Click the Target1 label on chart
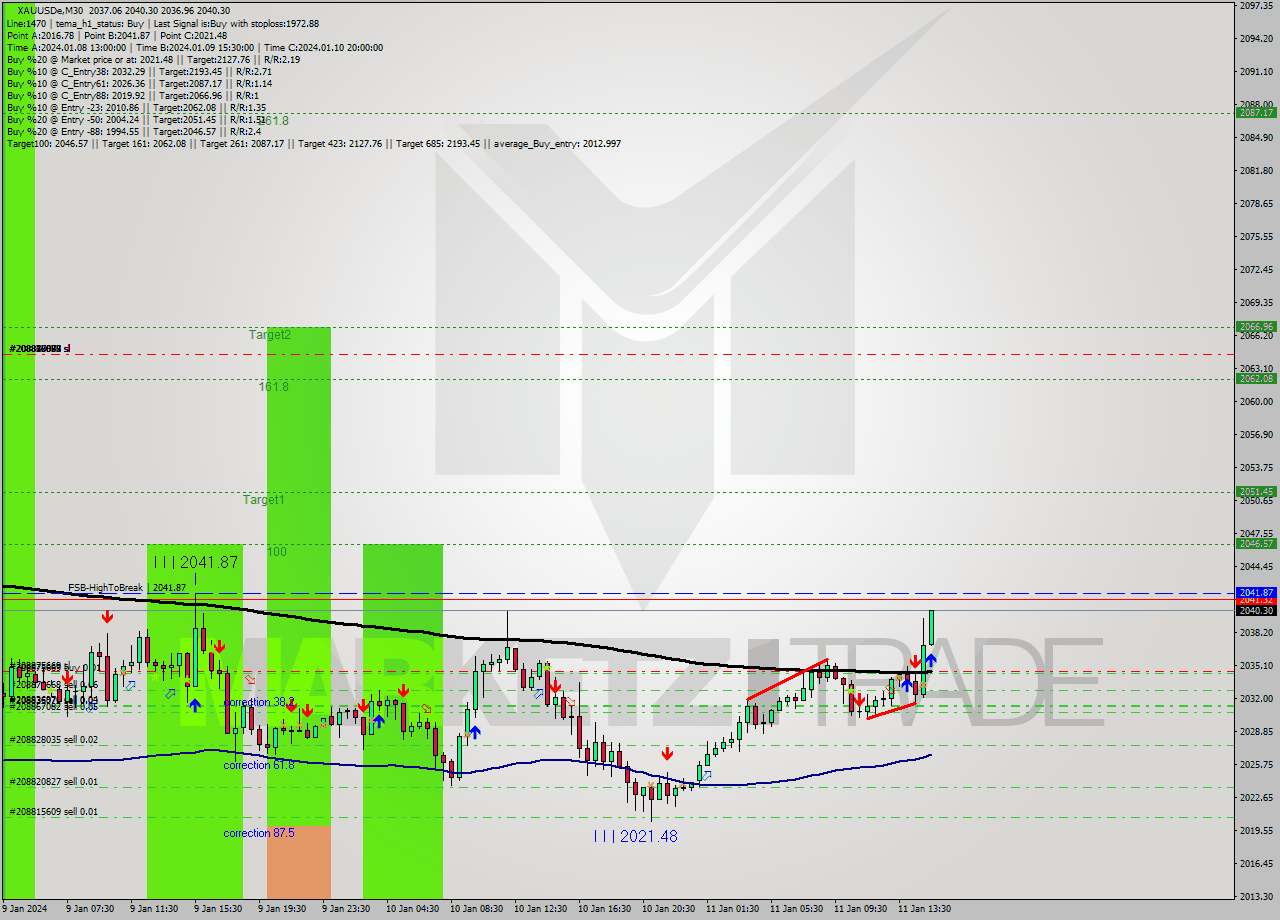The height and width of the screenshot is (920, 1280). point(264,499)
